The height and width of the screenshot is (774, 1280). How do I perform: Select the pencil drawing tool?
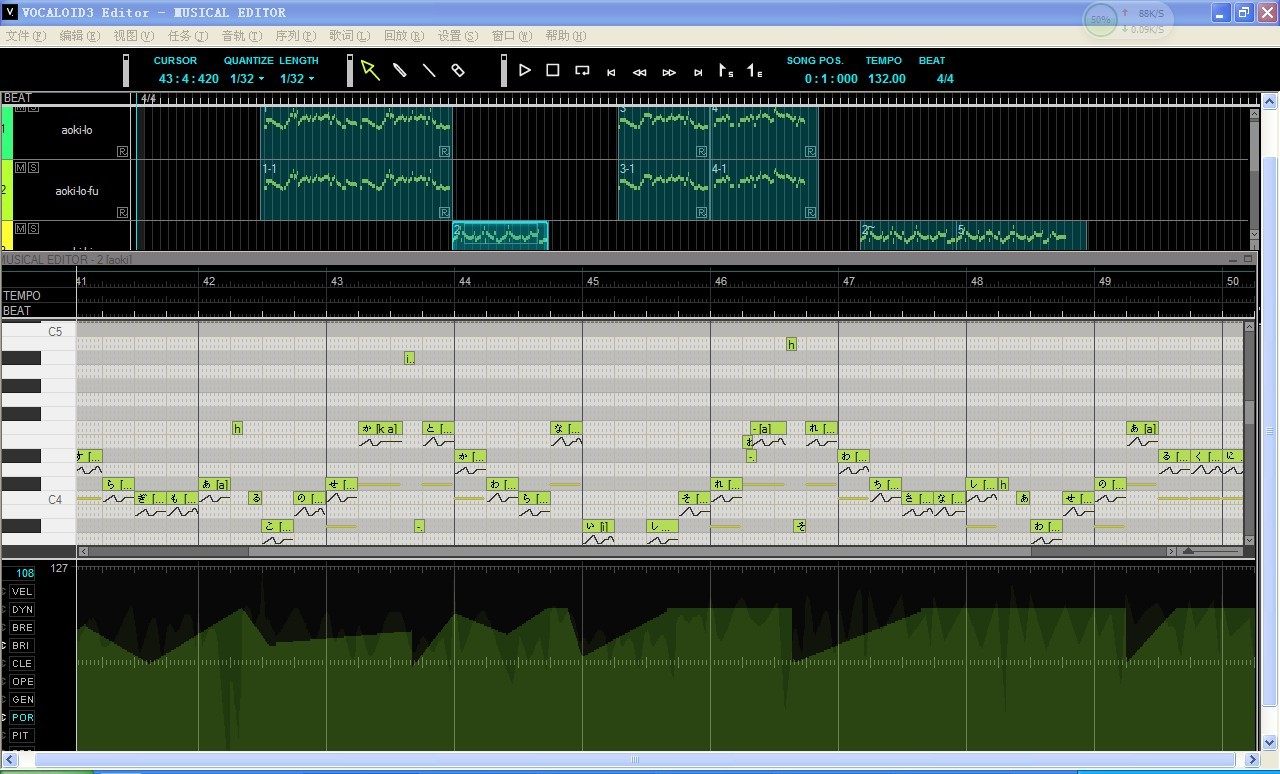click(400, 70)
